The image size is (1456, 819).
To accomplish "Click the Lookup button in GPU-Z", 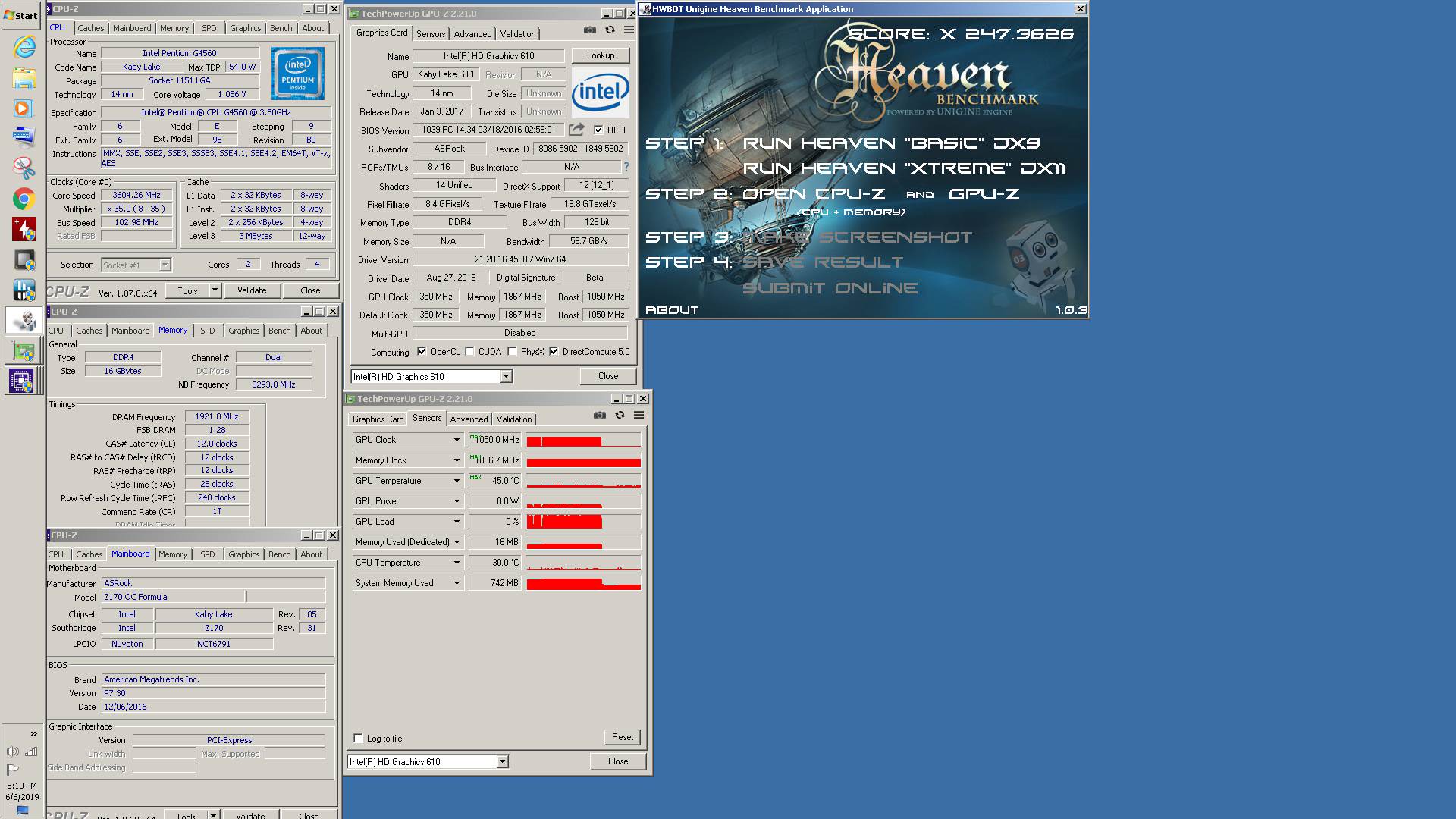I will tap(601, 55).
